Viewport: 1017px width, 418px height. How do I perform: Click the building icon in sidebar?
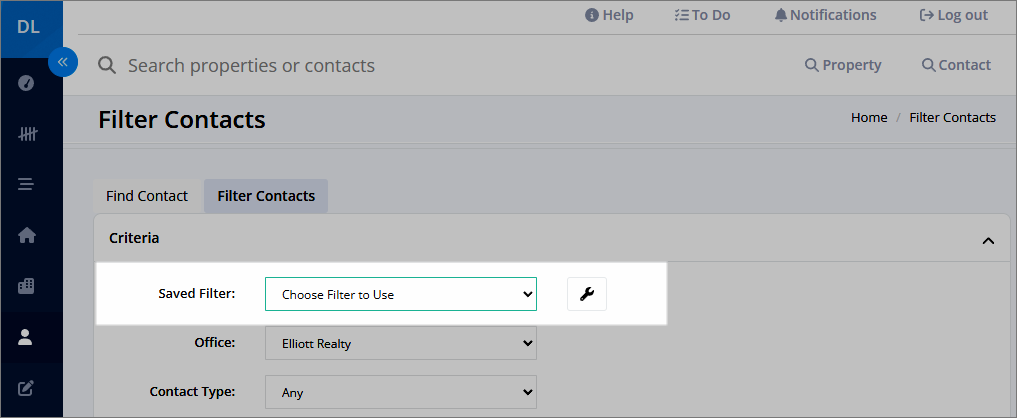[26, 286]
